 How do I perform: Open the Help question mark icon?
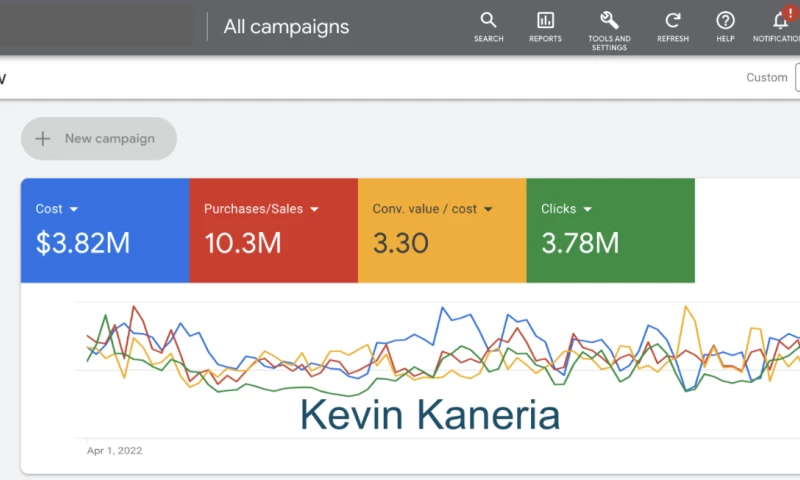pyautogui.click(x=725, y=21)
